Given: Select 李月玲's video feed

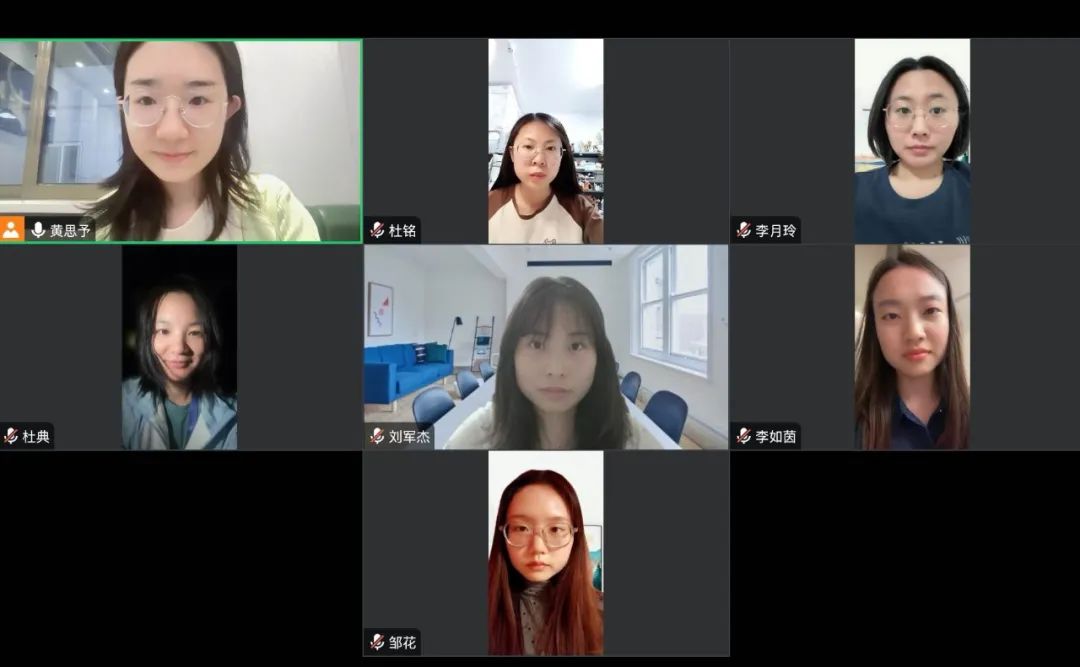Looking at the screenshot, I should (912, 141).
